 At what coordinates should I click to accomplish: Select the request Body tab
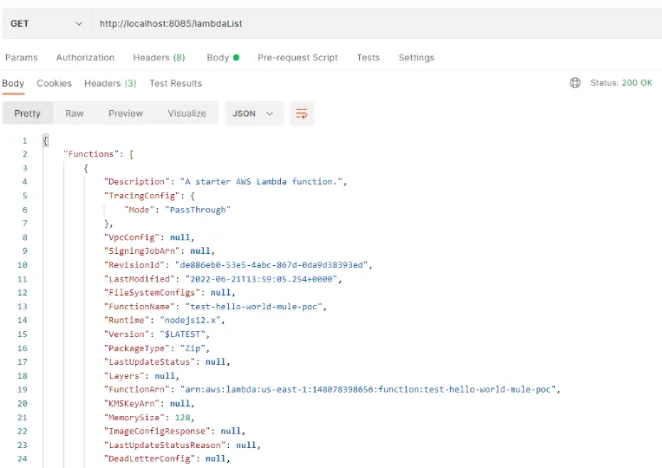[x=223, y=57]
